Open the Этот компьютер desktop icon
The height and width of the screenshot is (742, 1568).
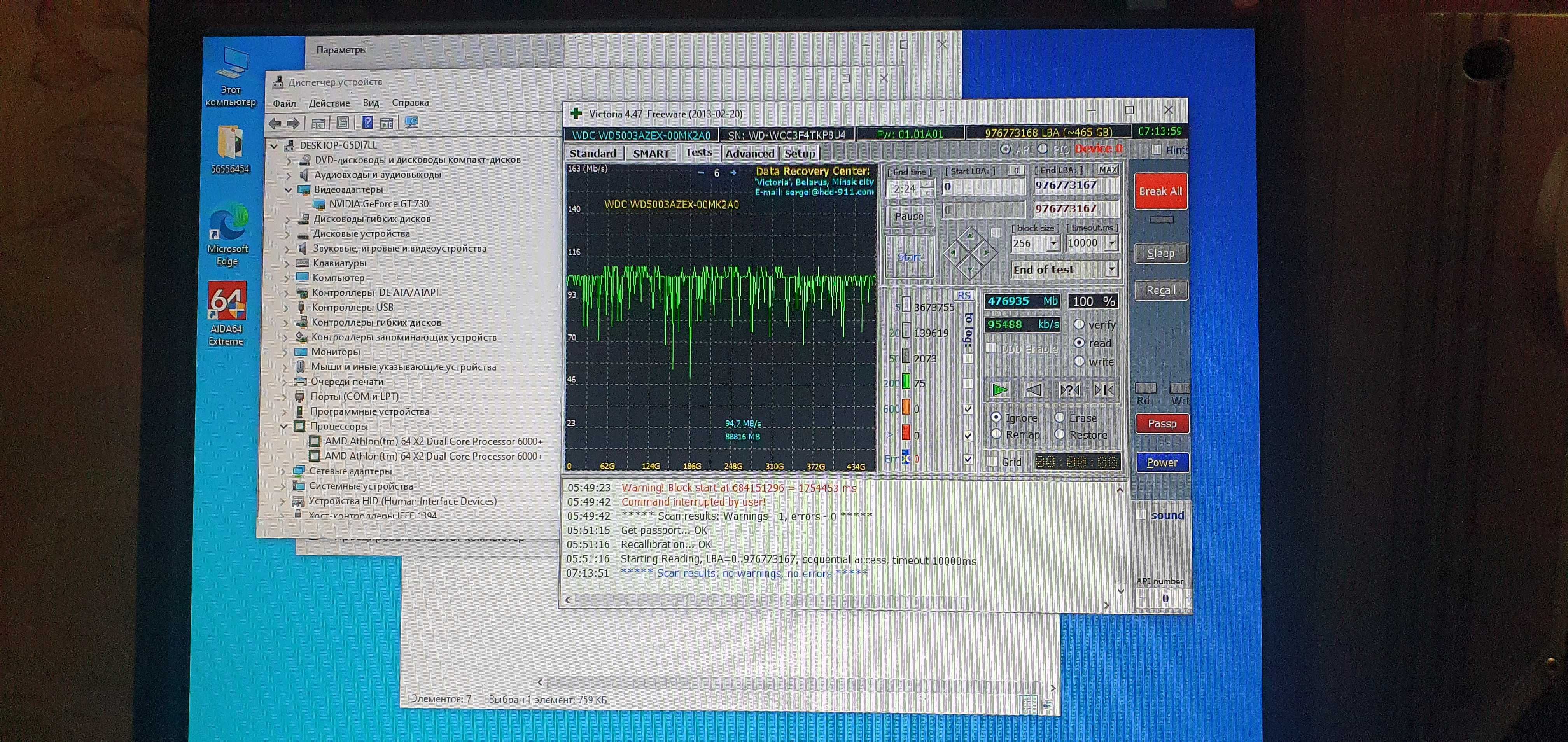231,75
